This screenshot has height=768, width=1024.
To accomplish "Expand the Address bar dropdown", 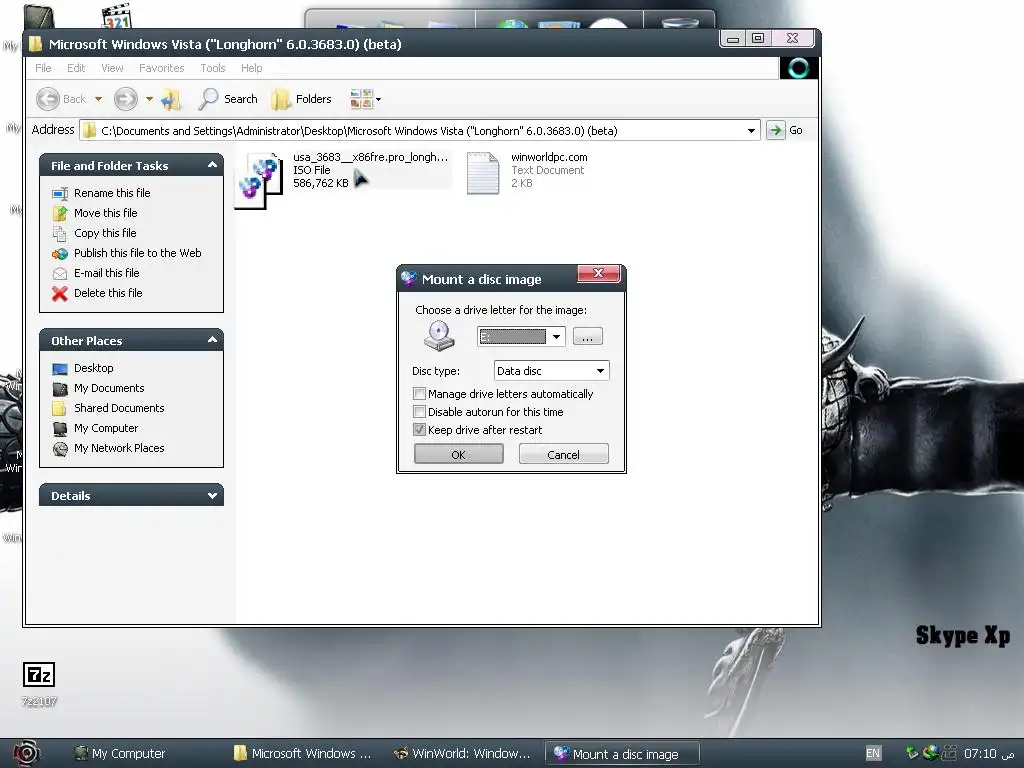I will click(751, 131).
